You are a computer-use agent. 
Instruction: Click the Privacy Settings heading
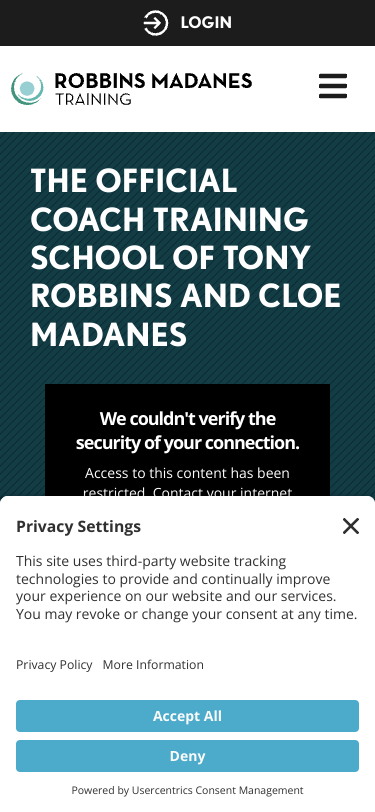click(x=78, y=526)
